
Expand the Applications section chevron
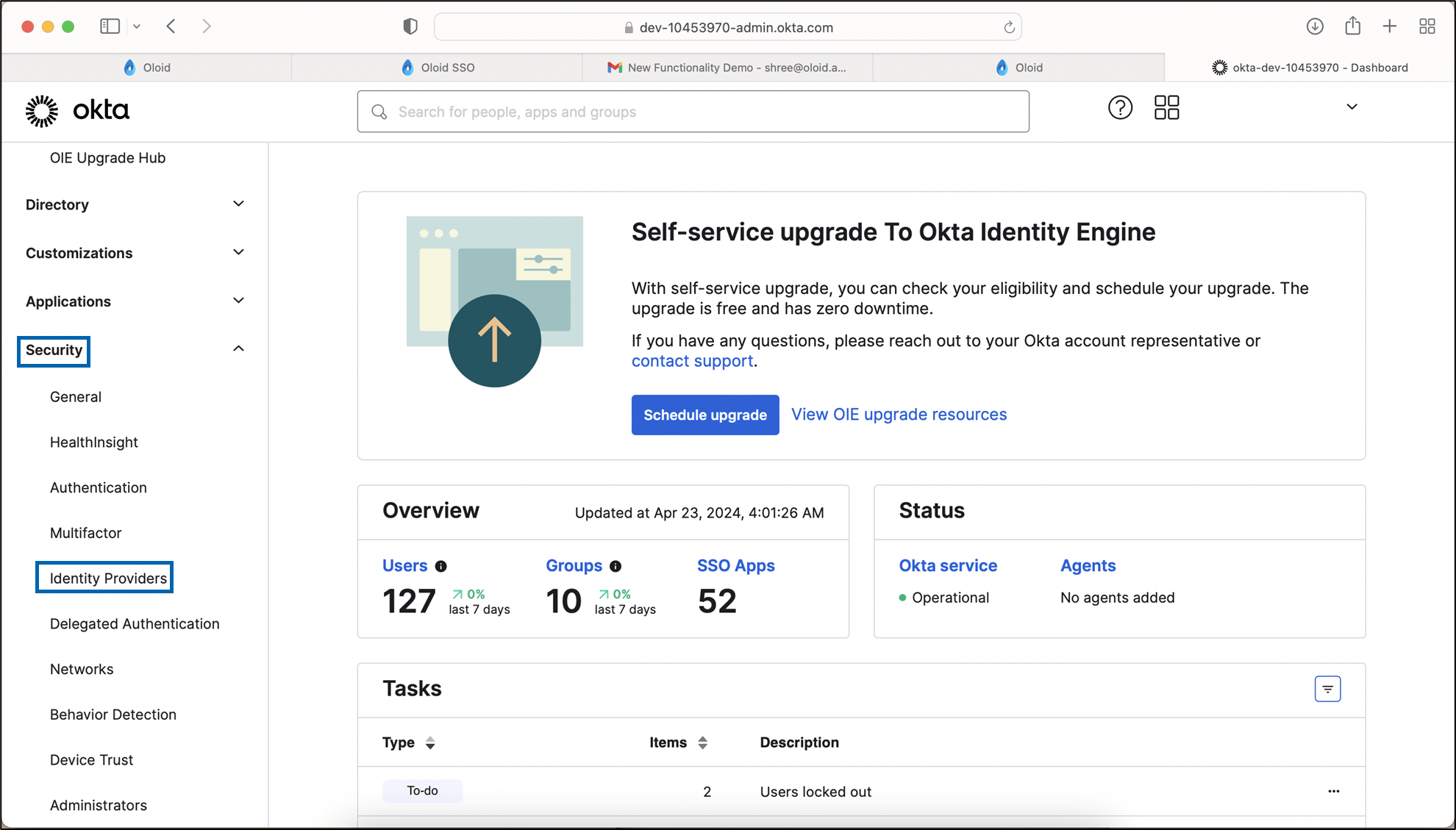tap(238, 301)
